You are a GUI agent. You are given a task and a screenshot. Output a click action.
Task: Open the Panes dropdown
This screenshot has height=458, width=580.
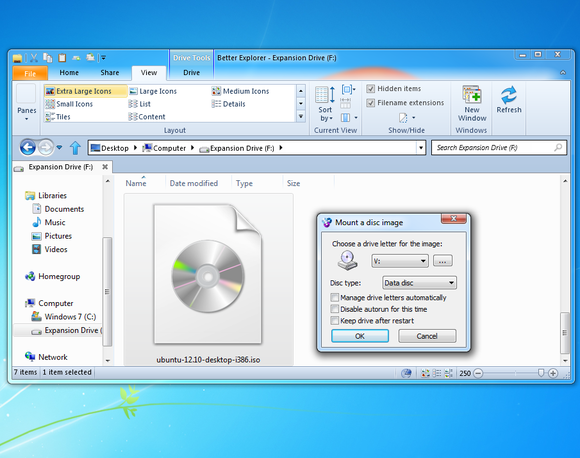(27, 103)
